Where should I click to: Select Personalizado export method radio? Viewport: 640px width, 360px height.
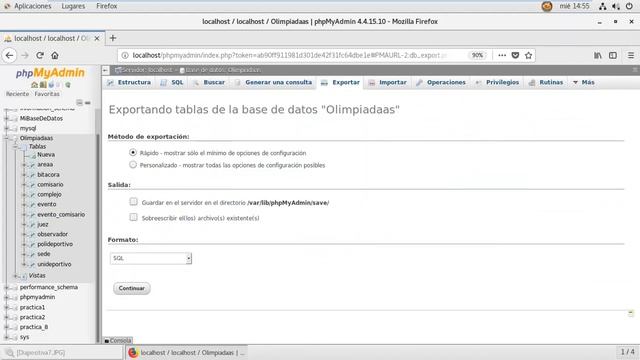pyautogui.click(x=133, y=164)
